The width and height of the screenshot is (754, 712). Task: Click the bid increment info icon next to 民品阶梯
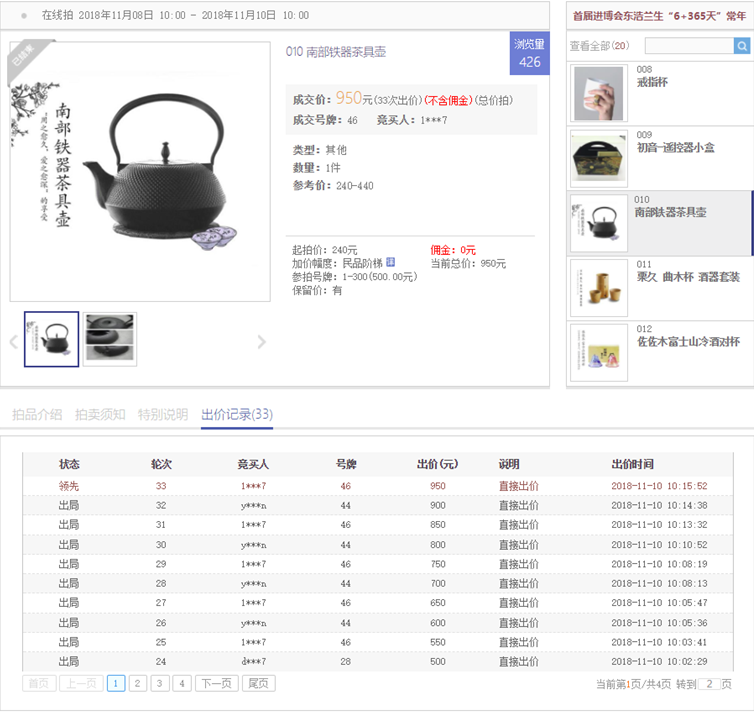click(x=390, y=262)
